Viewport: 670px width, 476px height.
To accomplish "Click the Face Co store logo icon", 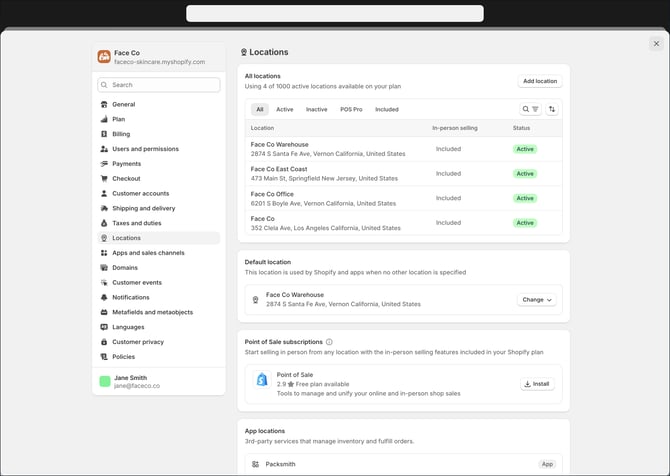I will point(104,57).
